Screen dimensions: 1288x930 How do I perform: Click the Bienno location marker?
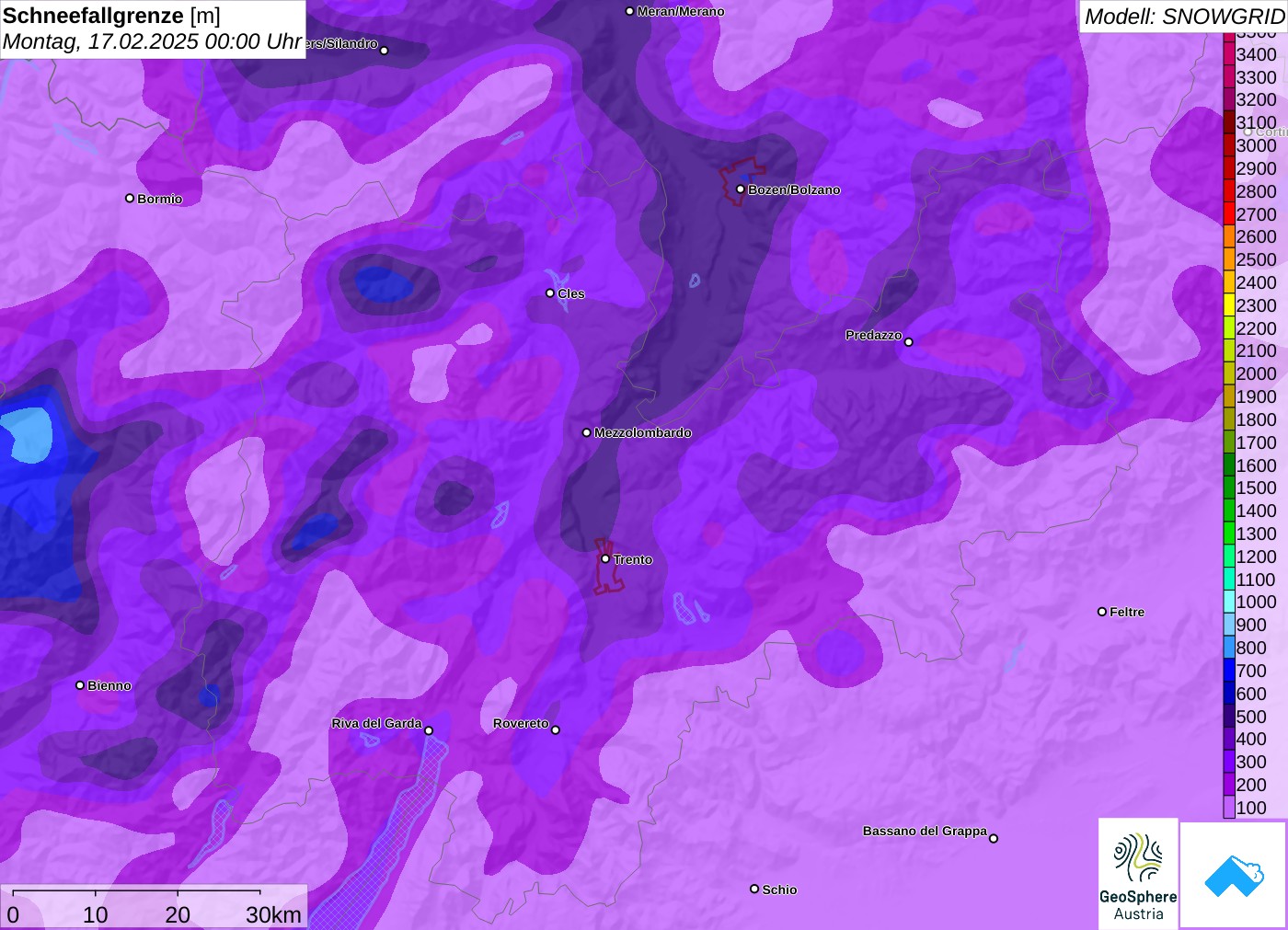point(80,684)
